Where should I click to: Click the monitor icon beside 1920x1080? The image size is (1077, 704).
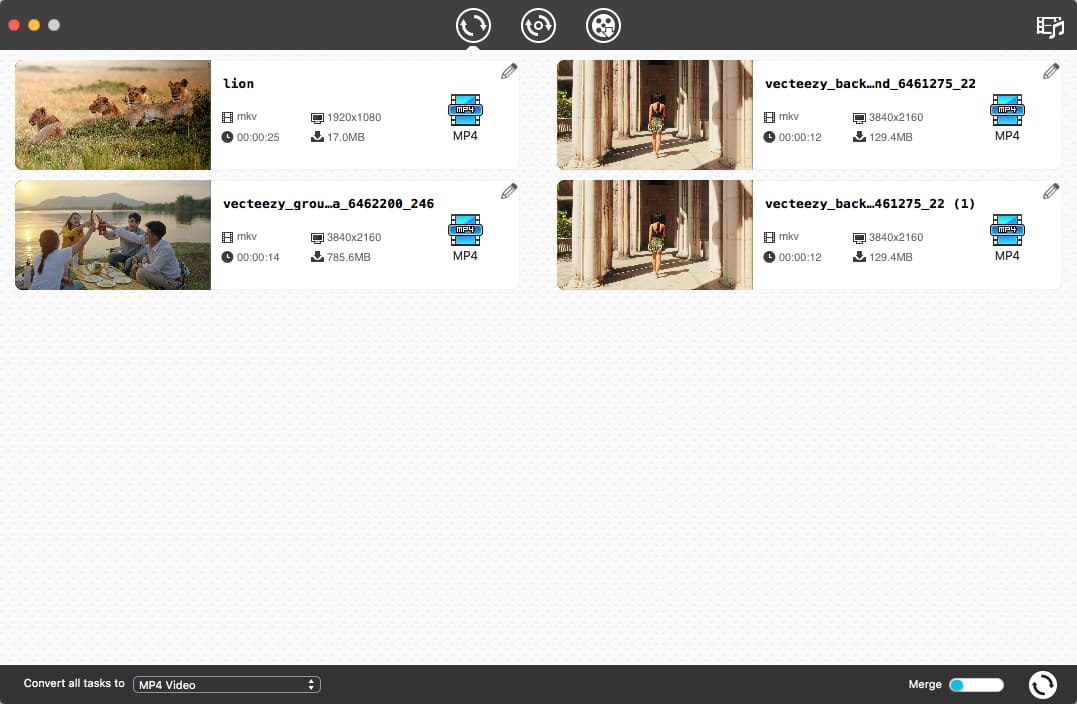[x=317, y=118]
